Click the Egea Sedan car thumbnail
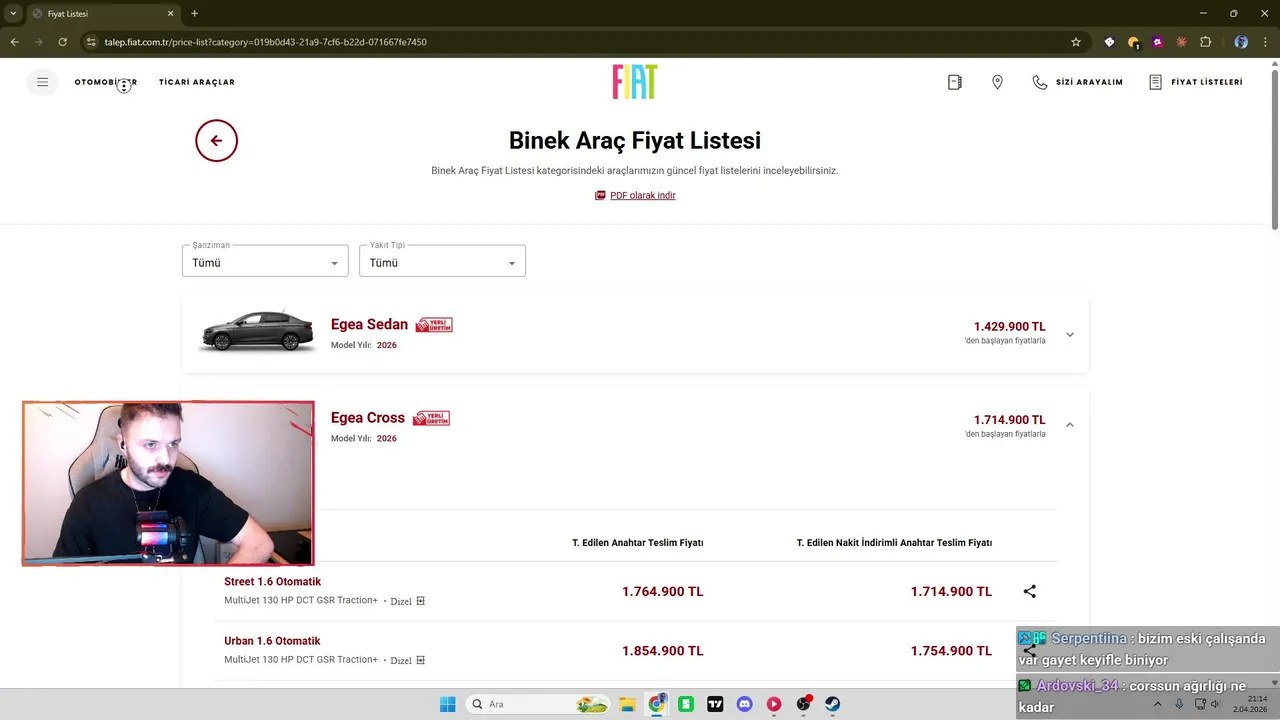 (258, 332)
